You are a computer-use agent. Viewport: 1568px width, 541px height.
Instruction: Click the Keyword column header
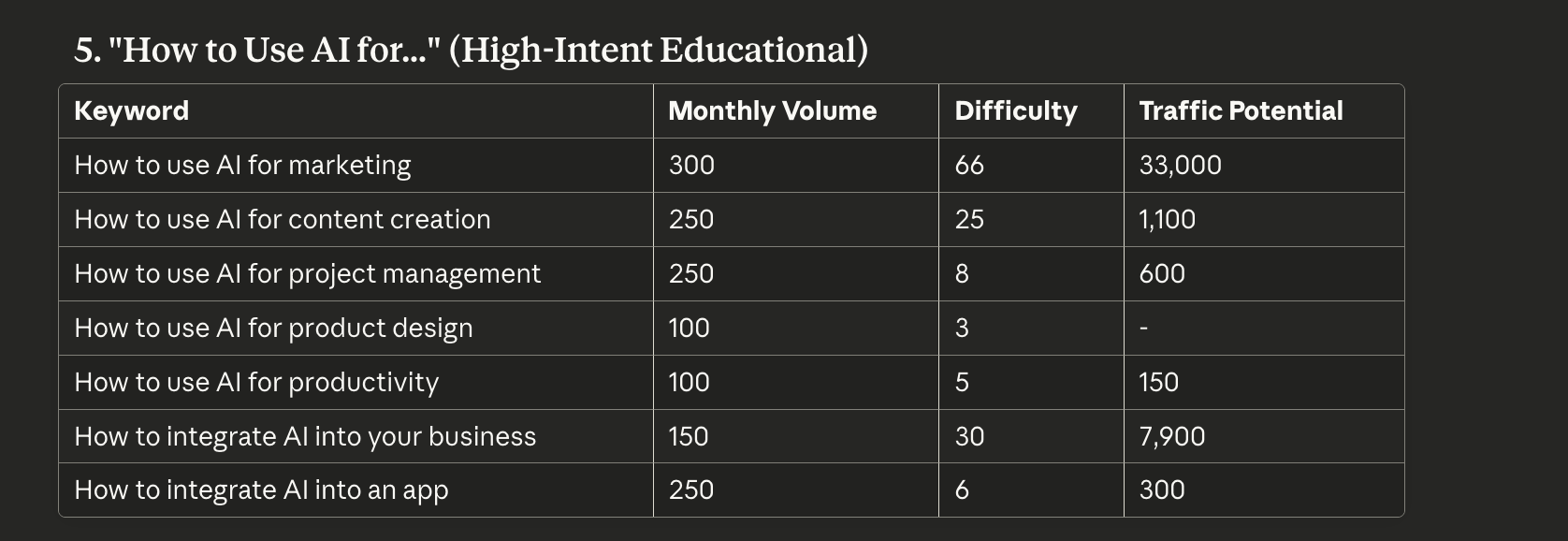point(132,111)
